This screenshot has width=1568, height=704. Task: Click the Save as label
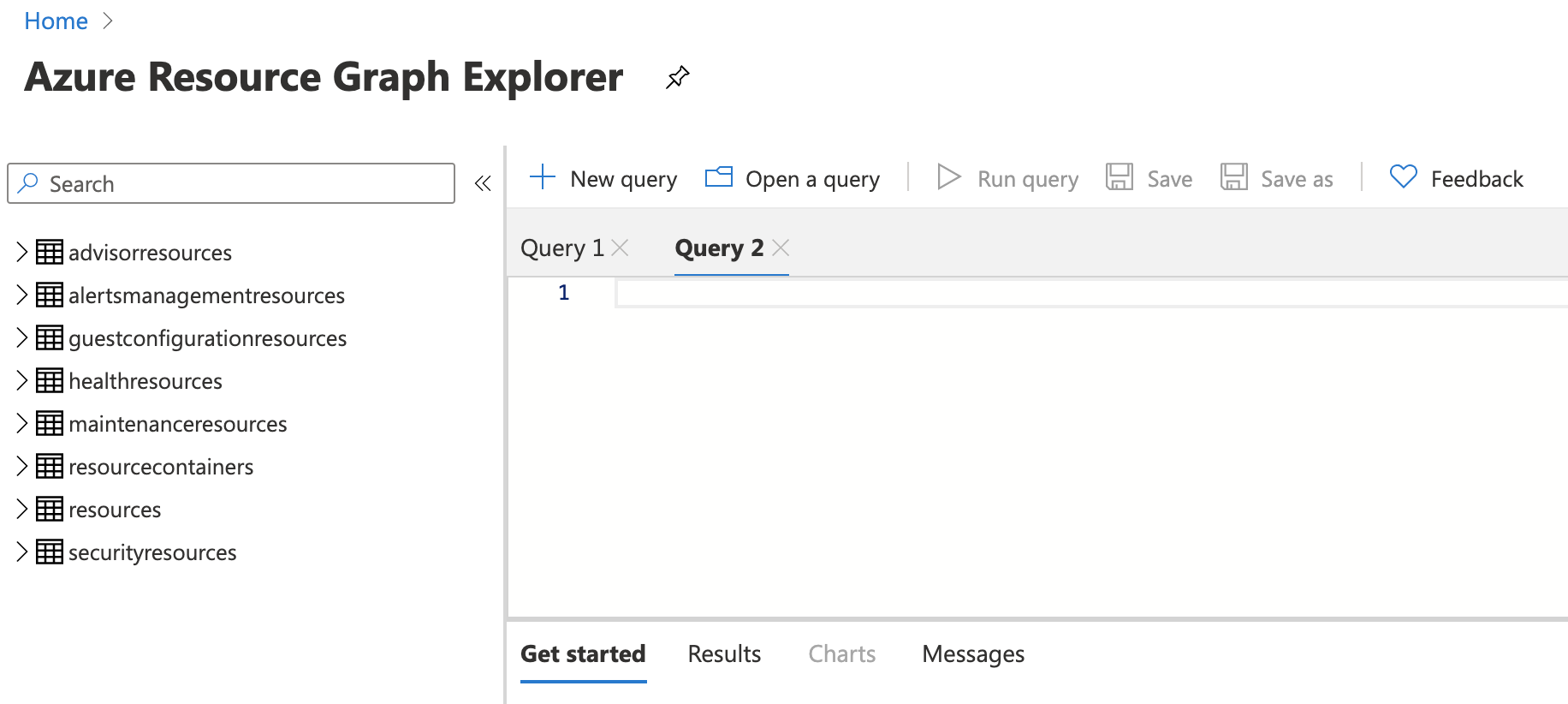point(1297,179)
